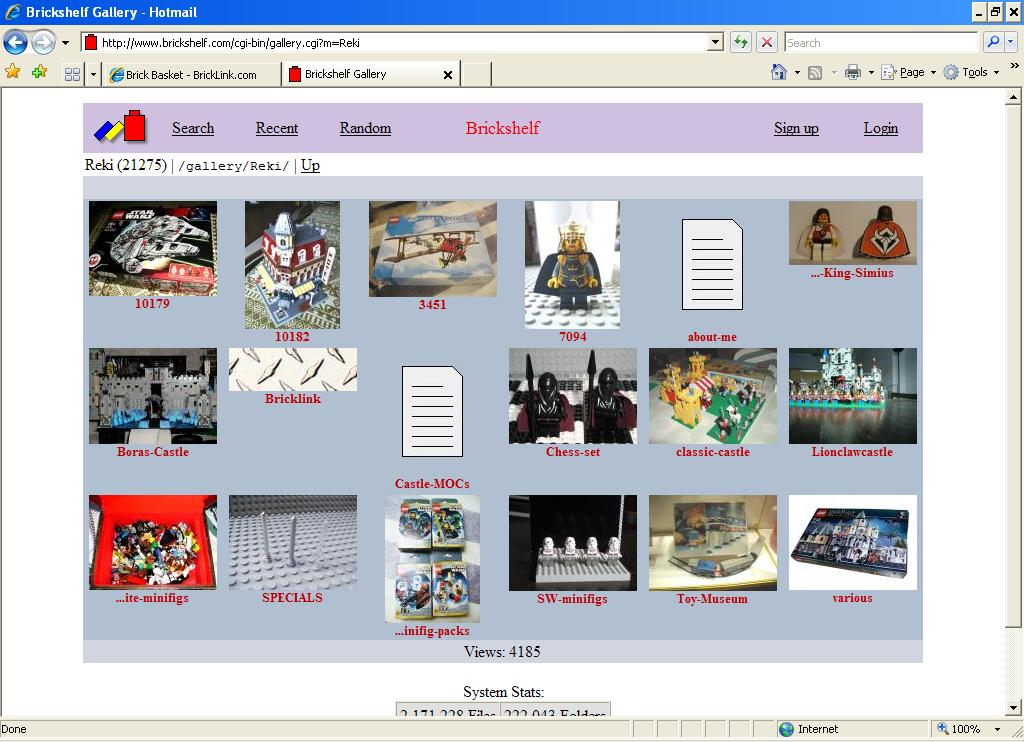Open the SW-minifigs folder thumbnail
The width and height of the screenshot is (1024, 742).
pos(573,543)
